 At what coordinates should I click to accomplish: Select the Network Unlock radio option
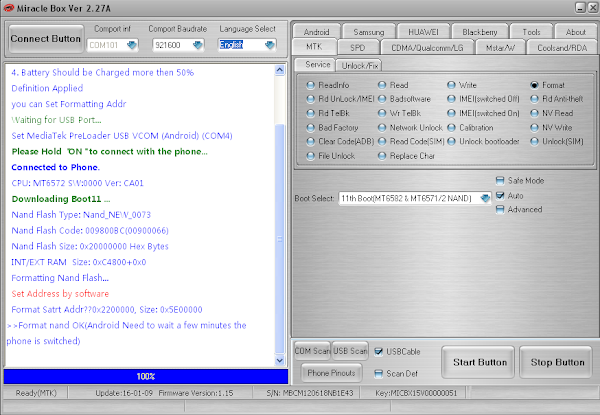coord(382,127)
